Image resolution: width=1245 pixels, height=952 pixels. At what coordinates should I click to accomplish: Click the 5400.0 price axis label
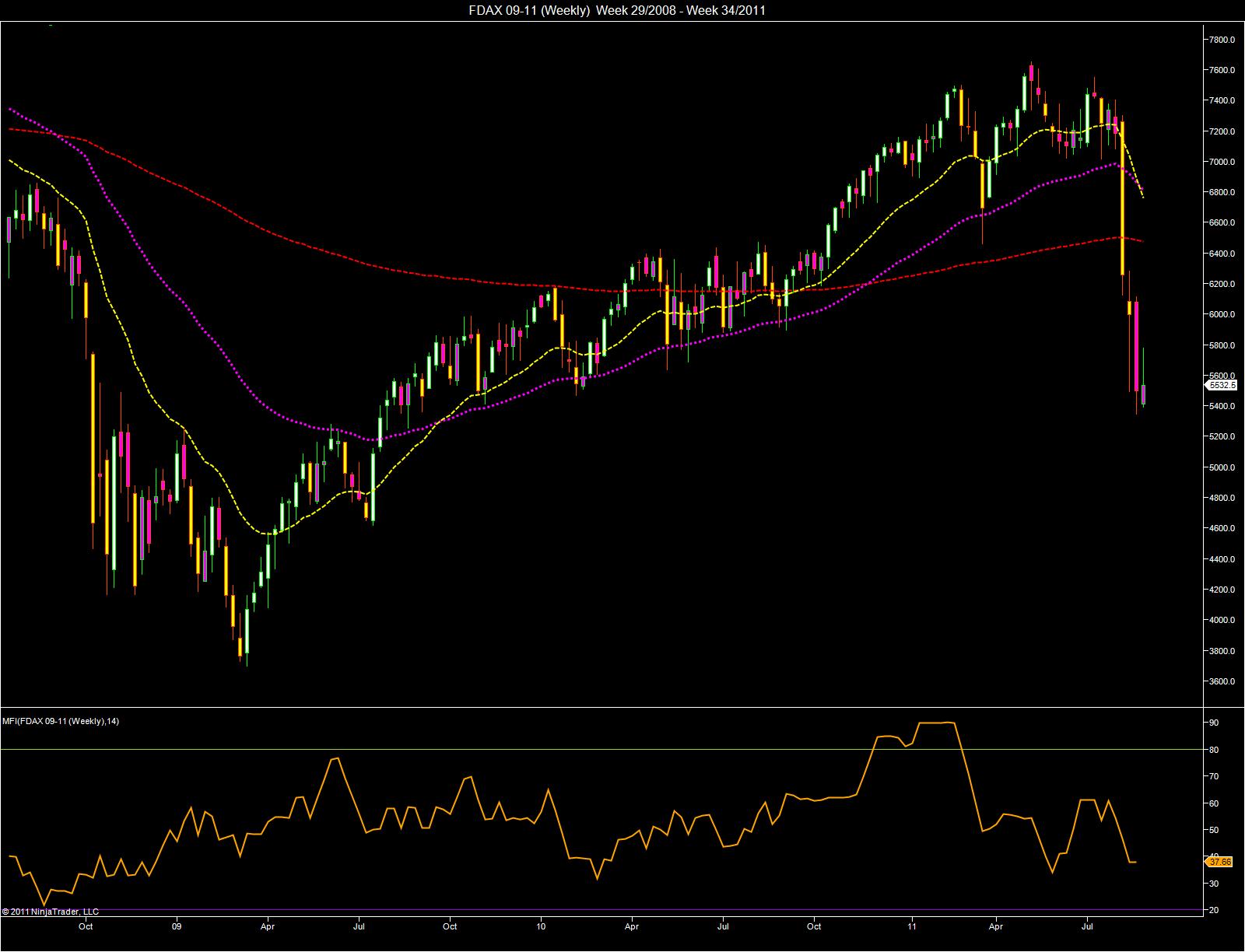(1222, 406)
